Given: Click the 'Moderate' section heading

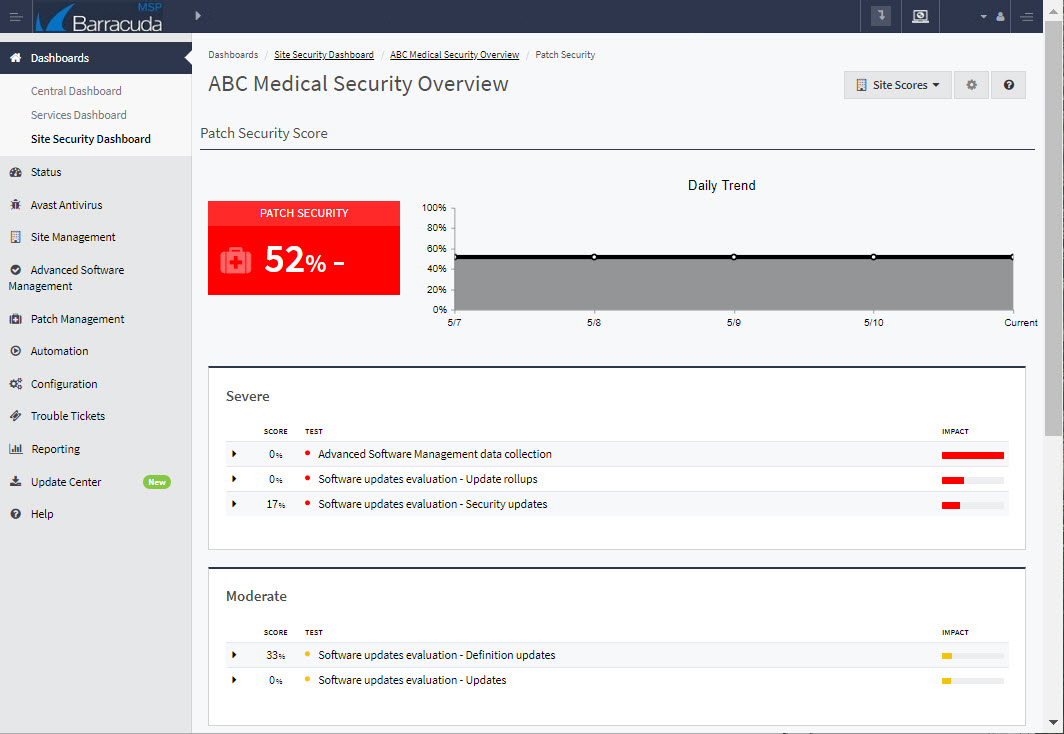Looking at the screenshot, I should click(x=256, y=596).
